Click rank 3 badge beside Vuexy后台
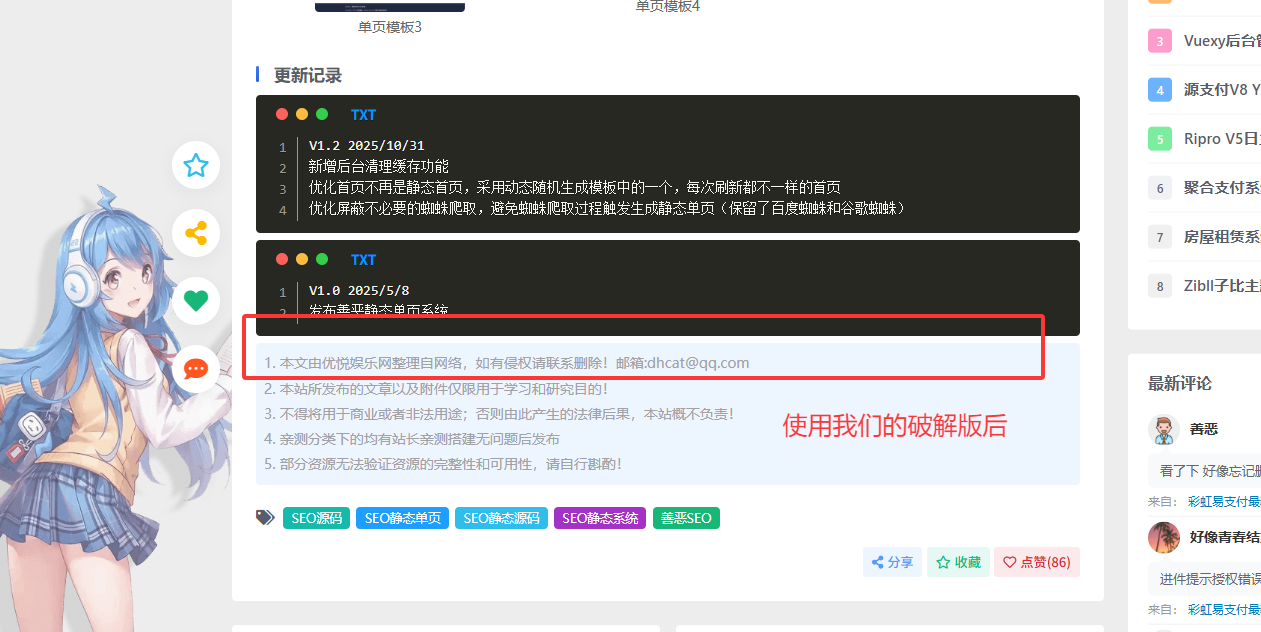The width and height of the screenshot is (1261, 632). point(1159,41)
